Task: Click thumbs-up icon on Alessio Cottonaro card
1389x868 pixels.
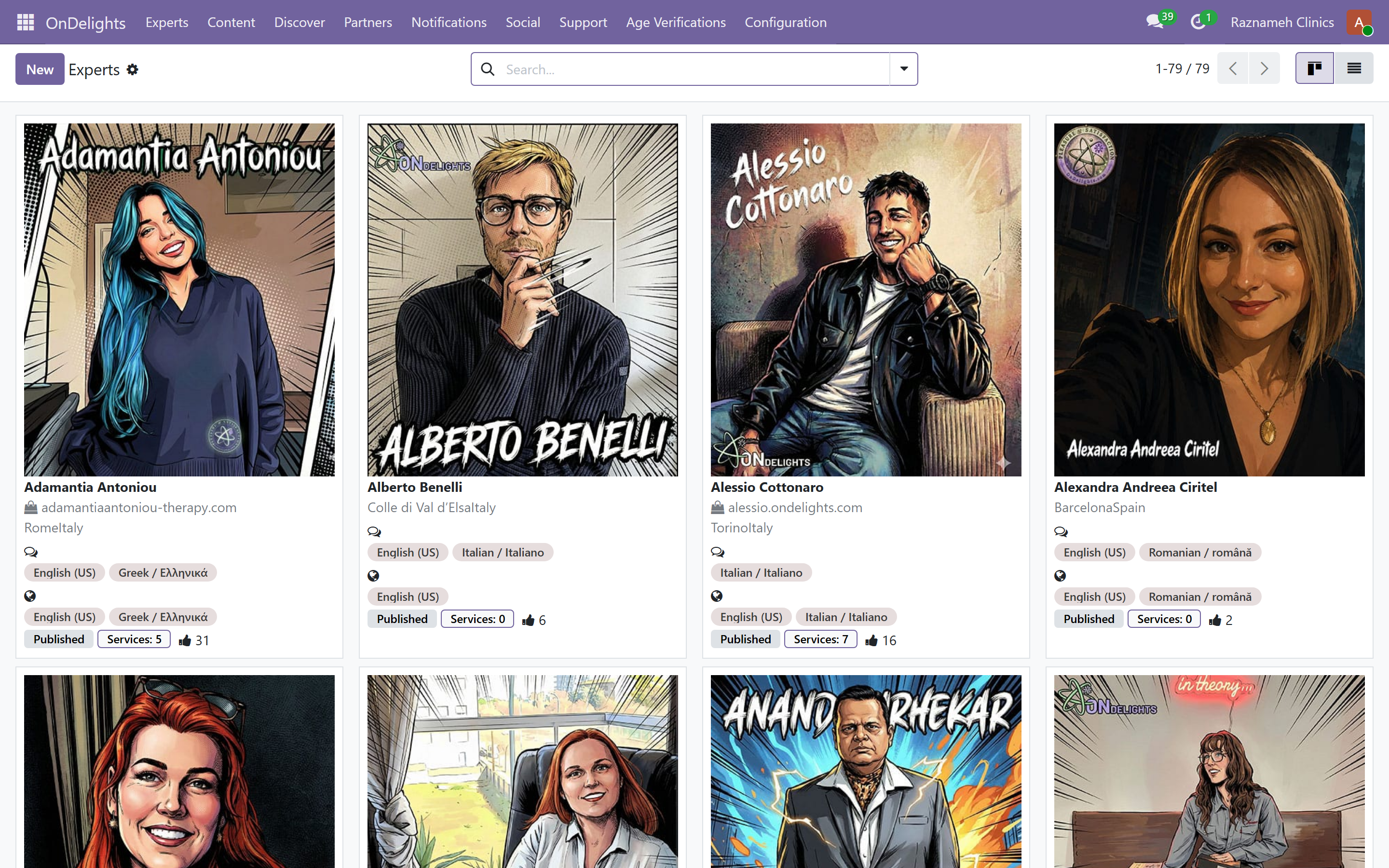Action: [x=872, y=641]
